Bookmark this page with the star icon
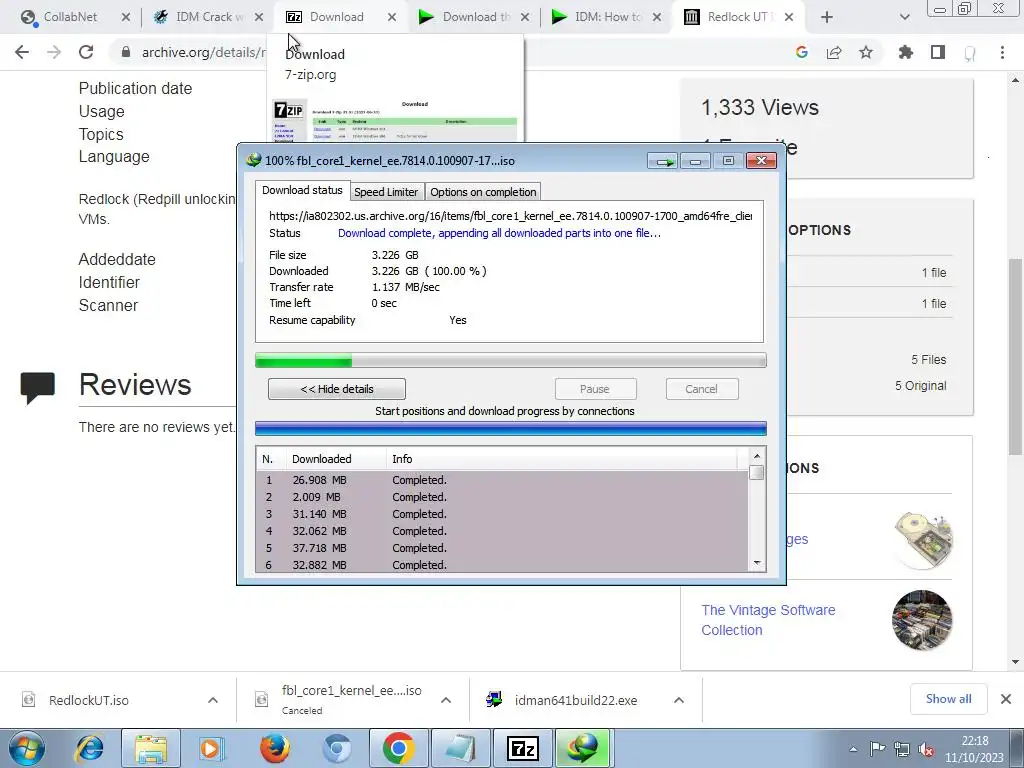 866,52
